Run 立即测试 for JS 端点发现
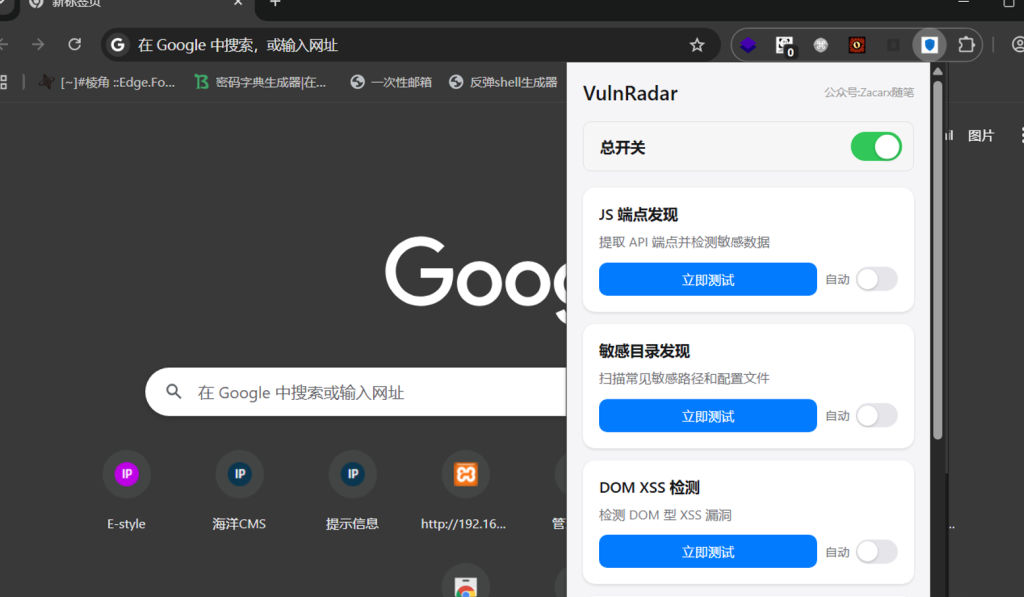 [x=707, y=279]
